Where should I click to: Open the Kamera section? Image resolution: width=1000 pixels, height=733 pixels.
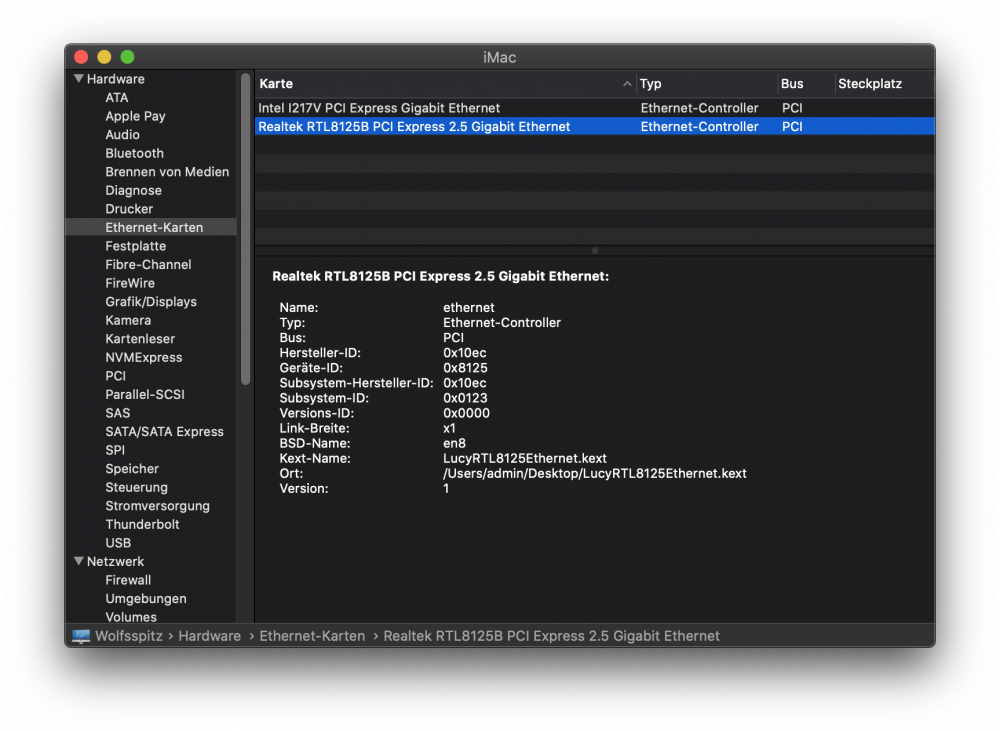(128, 320)
